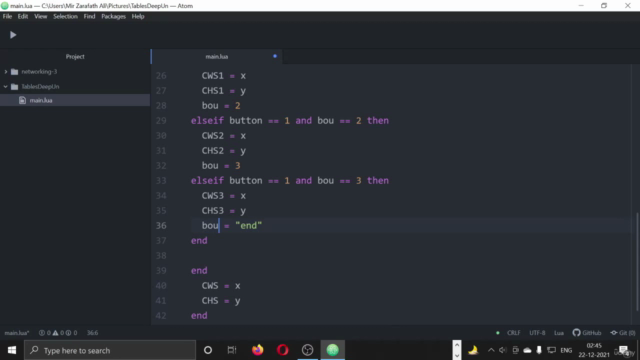
Task: Click 'CWS1 = x' on line 26
Action: 224,76
